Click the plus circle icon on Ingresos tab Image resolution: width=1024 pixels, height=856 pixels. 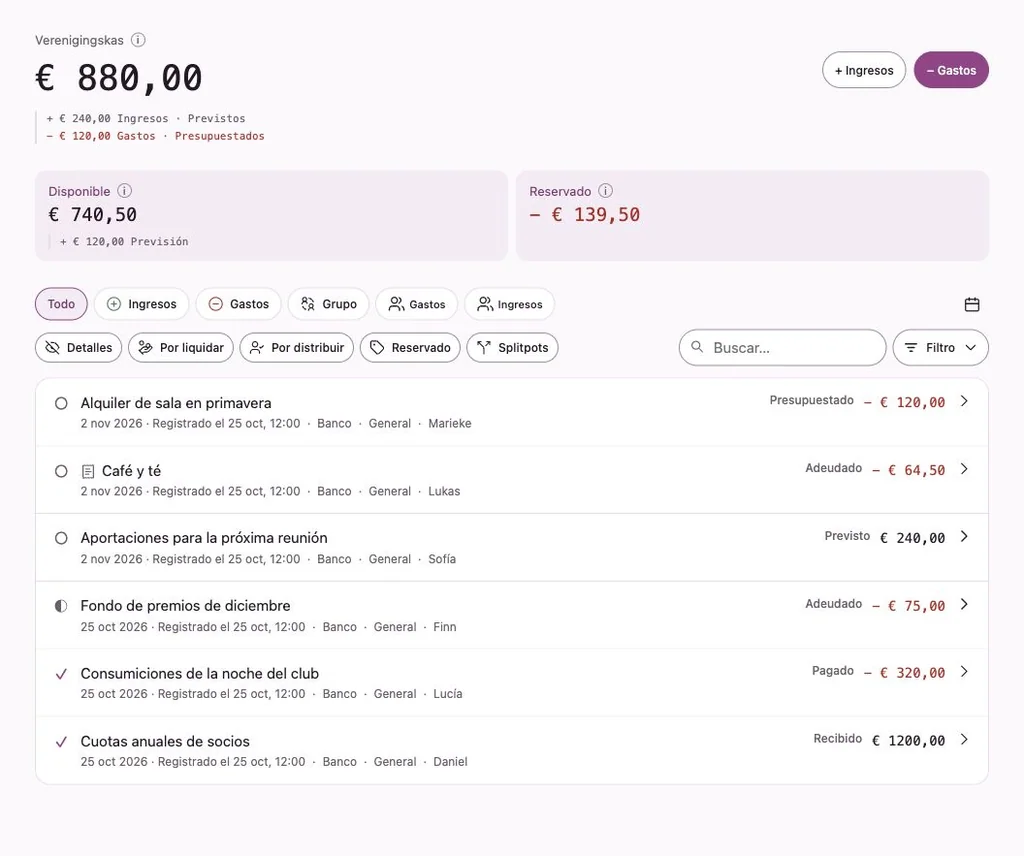click(x=114, y=304)
